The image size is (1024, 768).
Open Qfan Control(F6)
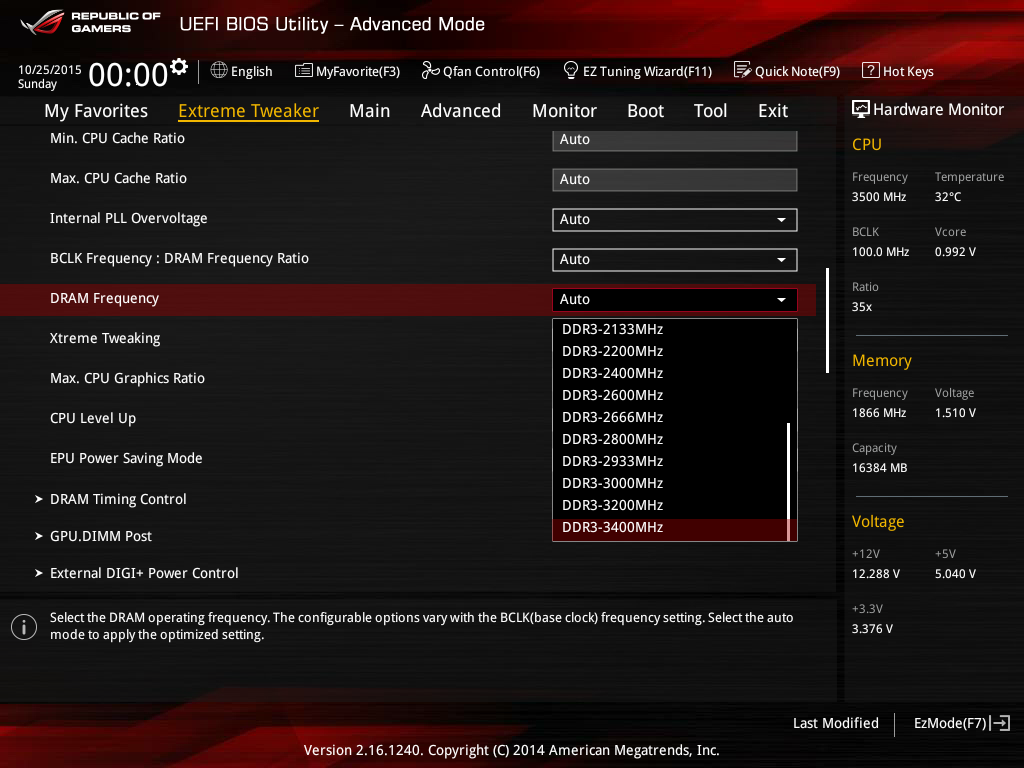(481, 71)
